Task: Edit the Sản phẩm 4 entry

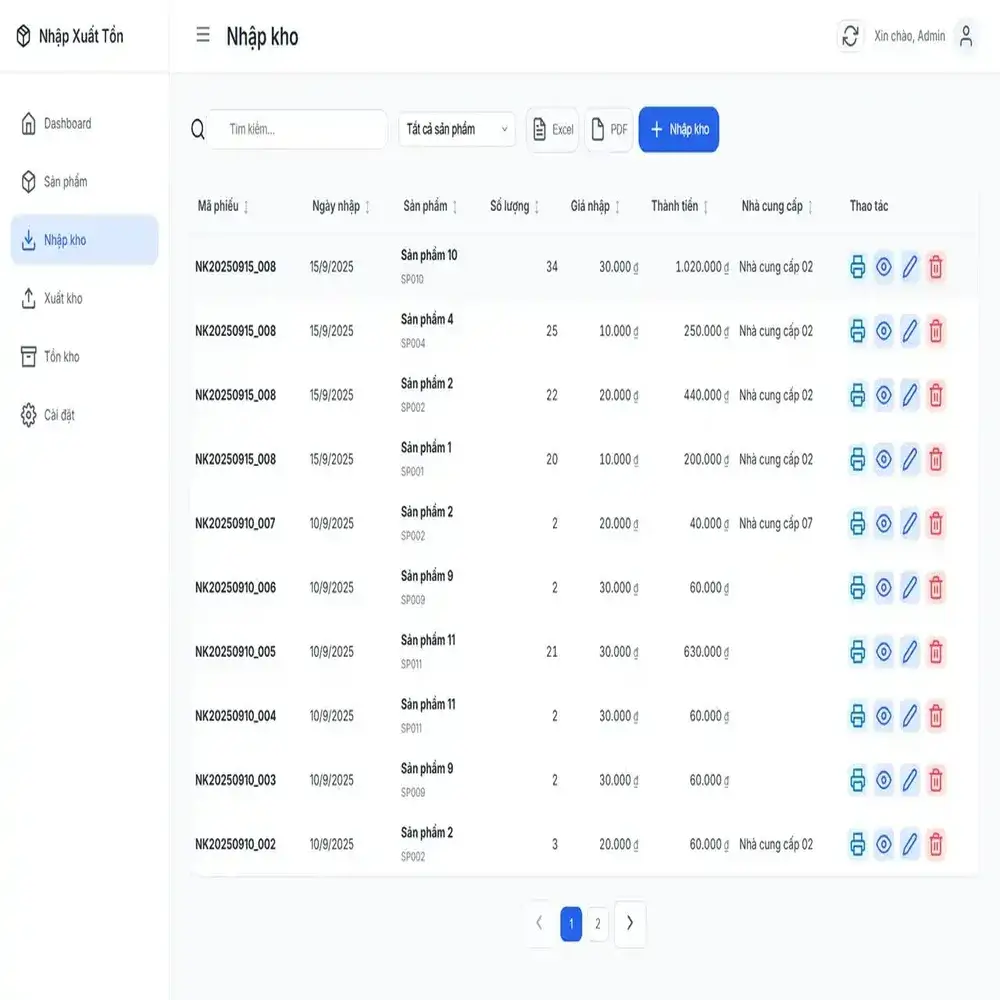Action: coord(909,331)
